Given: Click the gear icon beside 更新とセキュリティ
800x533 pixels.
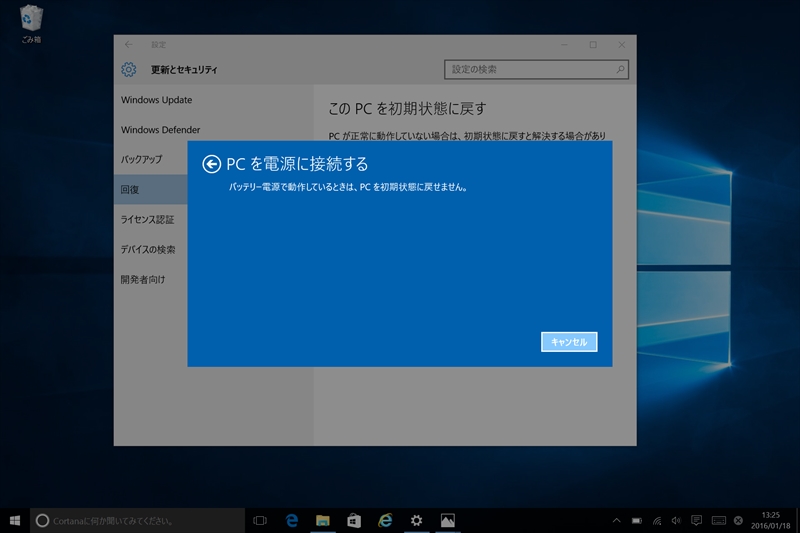Looking at the screenshot, I should click(x=129, y=69).
